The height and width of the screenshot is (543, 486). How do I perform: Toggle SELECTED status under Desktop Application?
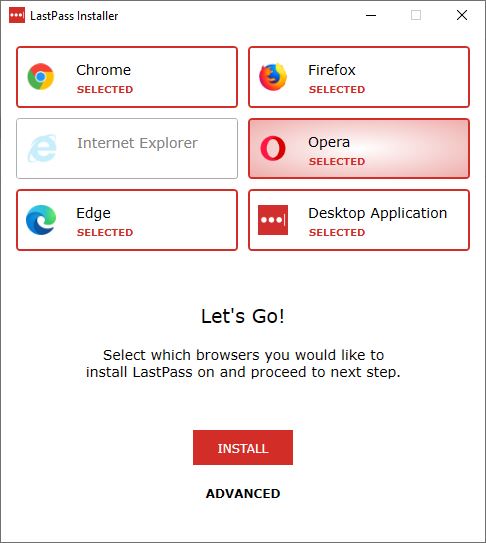(337, 232)
